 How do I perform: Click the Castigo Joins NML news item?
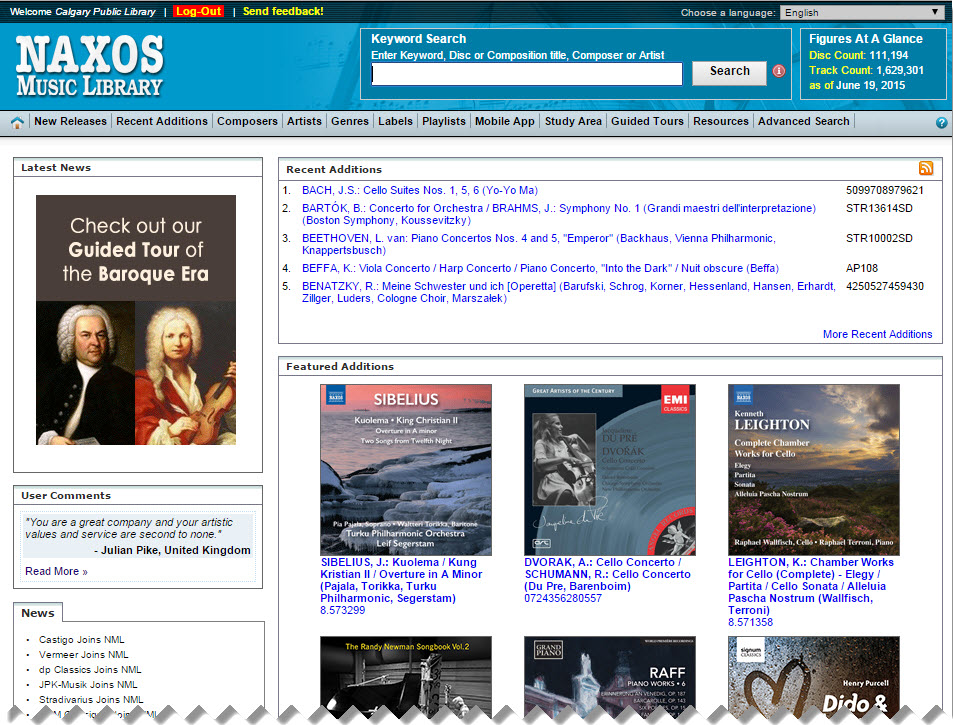81,639
